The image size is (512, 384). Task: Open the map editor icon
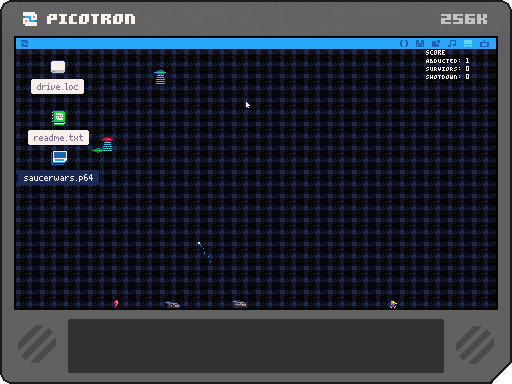pyautogui.click(x=436, y=44)
